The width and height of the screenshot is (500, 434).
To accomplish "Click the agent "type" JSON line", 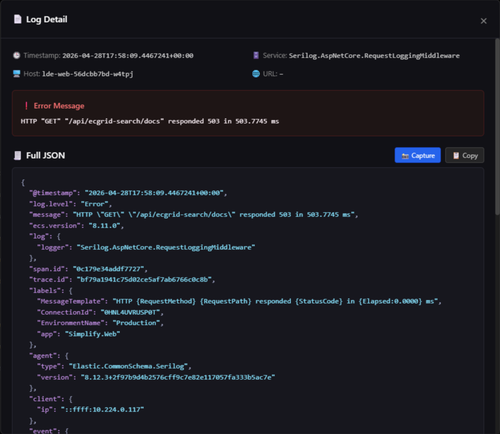I will (x=114, y=366).
